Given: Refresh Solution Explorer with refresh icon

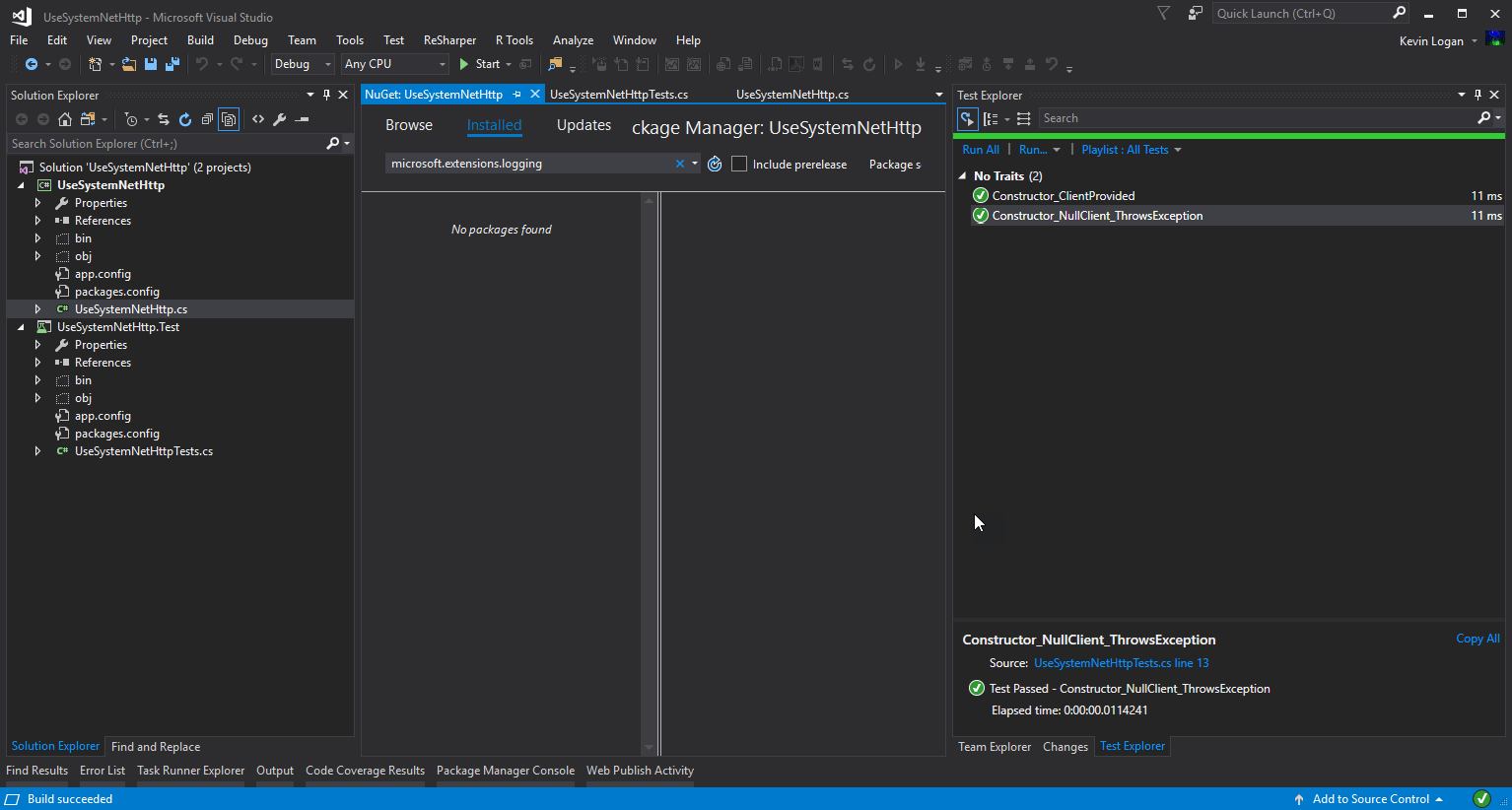Looking at the screenshot, I should [185, 119].
